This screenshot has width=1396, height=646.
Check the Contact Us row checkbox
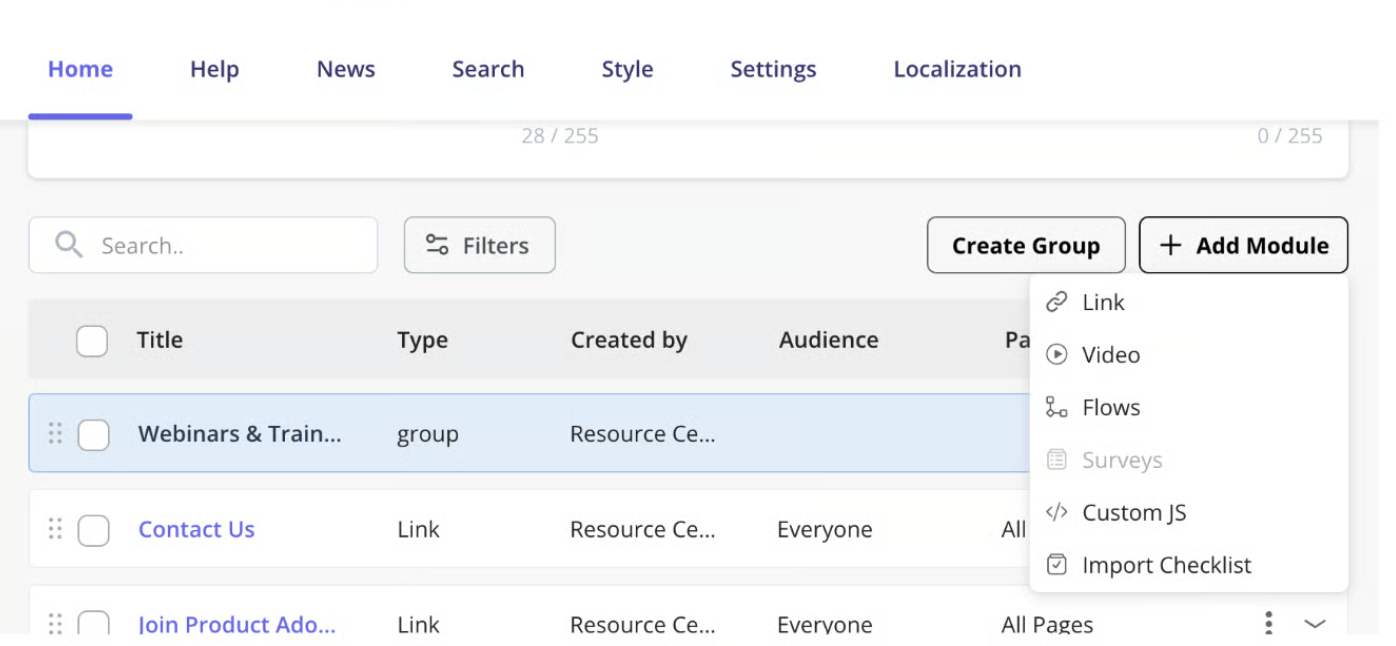94,530
